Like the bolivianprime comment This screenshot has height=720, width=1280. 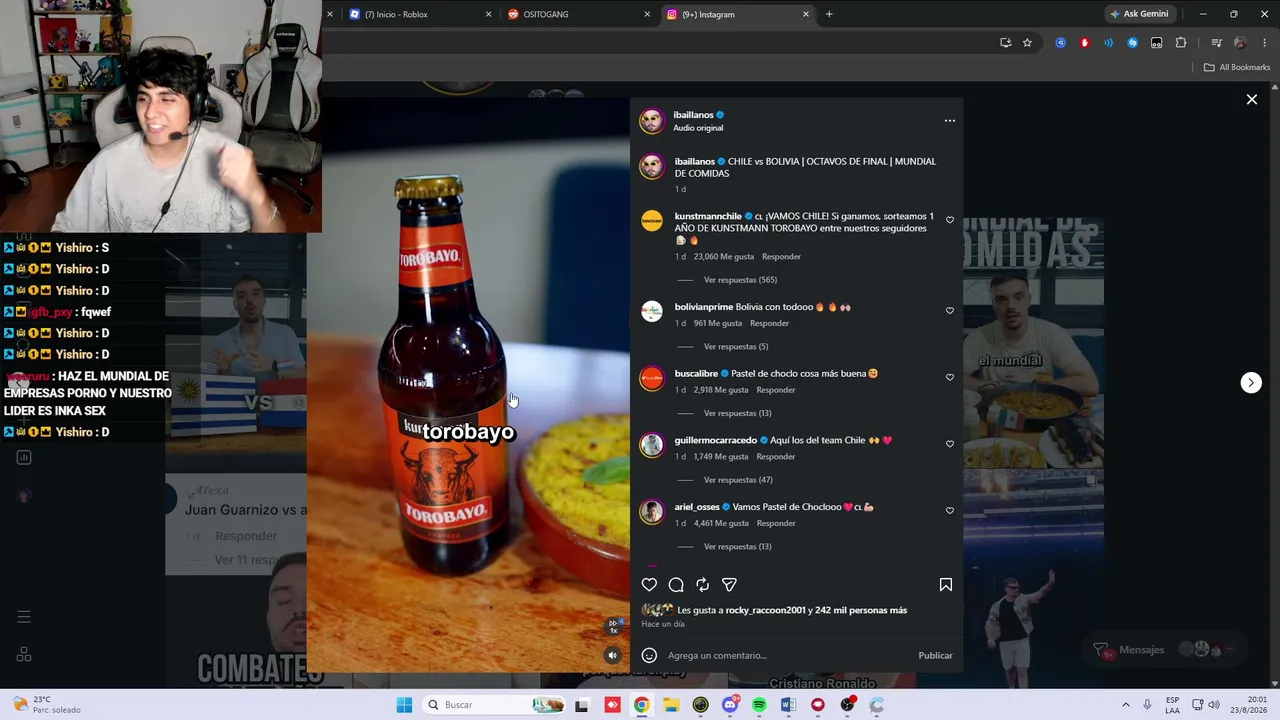[x=950, y=310]
